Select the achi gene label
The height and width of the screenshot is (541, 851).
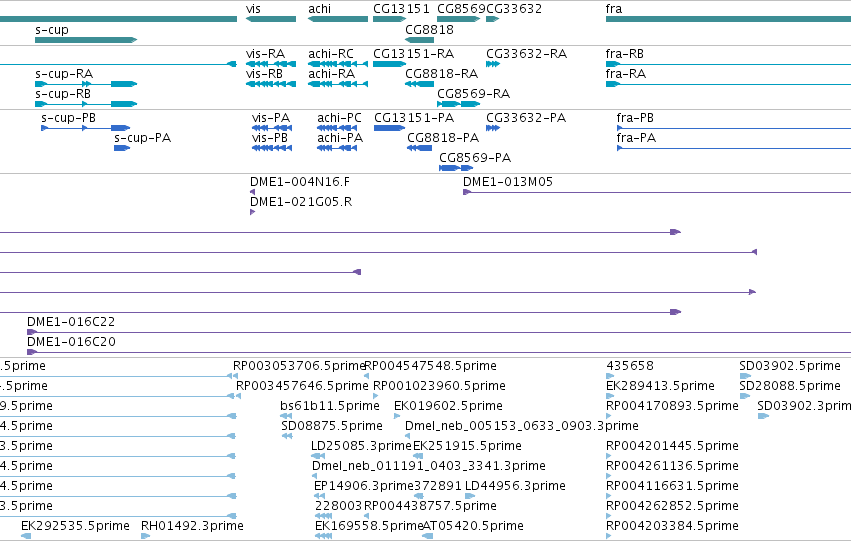pyautogui.click(x=319, y=9)
